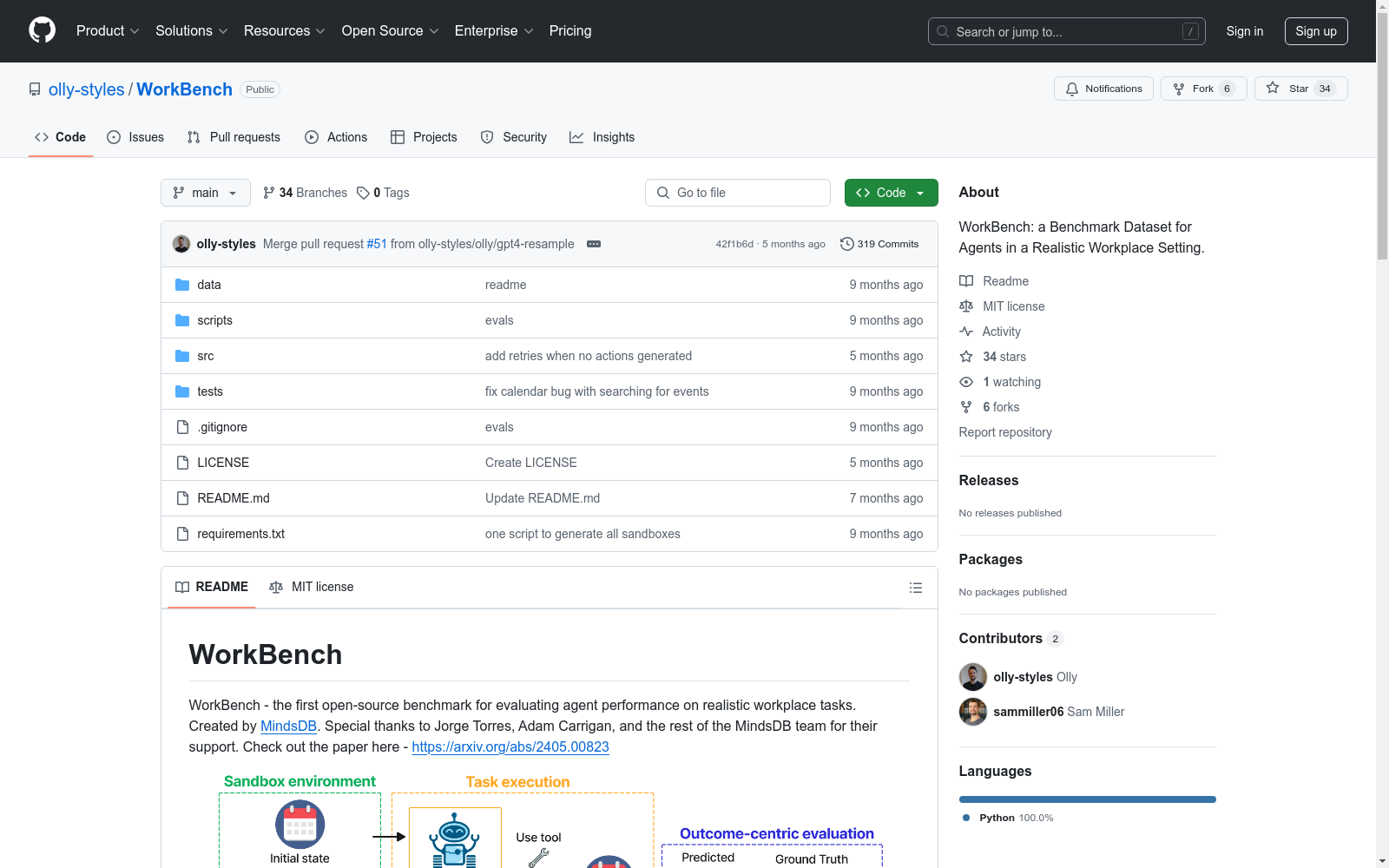The width and height of the screenshot is (1389, 868).
Task: Click olly-styles contributor avatar
Action: click(x=973, y=677)
